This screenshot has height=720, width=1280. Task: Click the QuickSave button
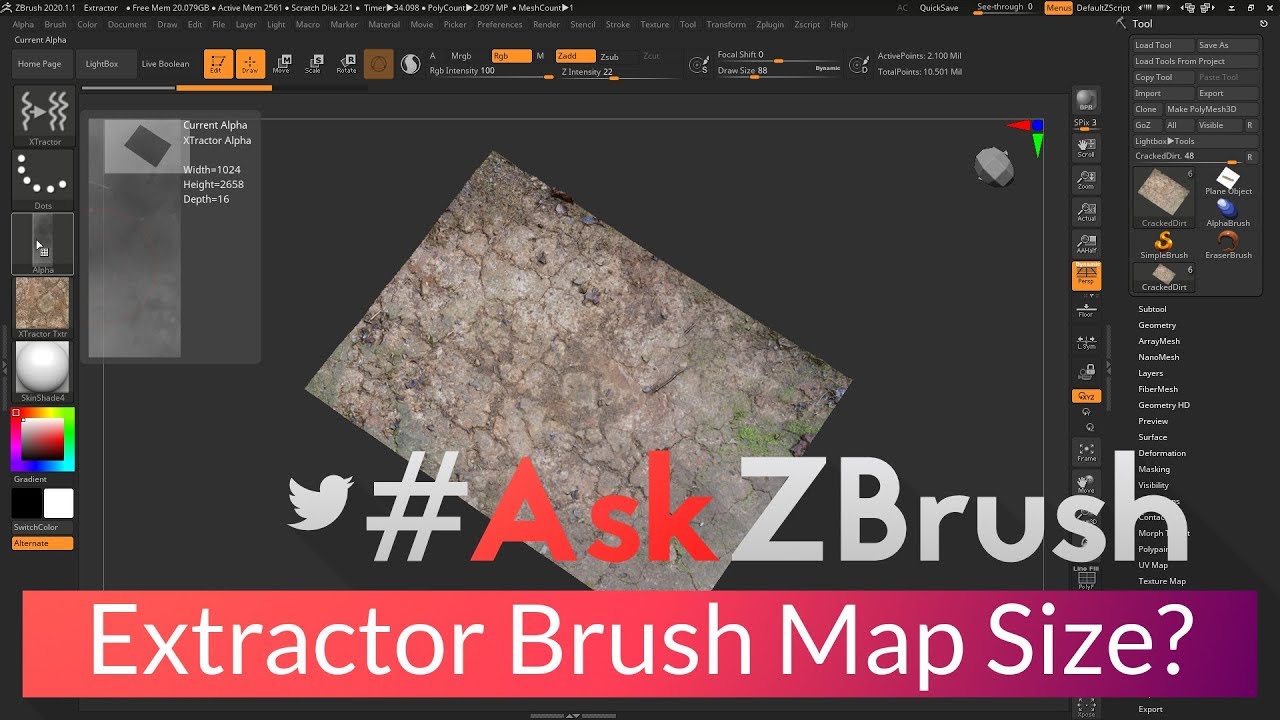tap(939, 7)
